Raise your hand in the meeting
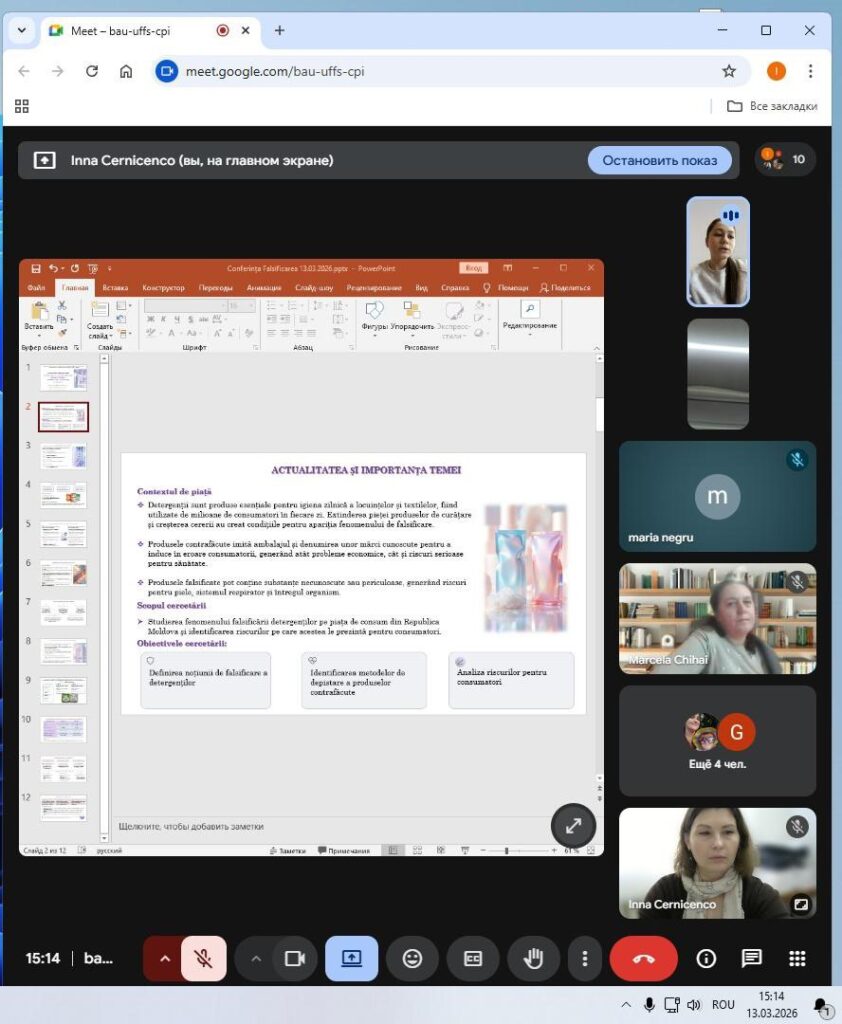The height and width of the screenshot is (1024, 842). [534, 958]
